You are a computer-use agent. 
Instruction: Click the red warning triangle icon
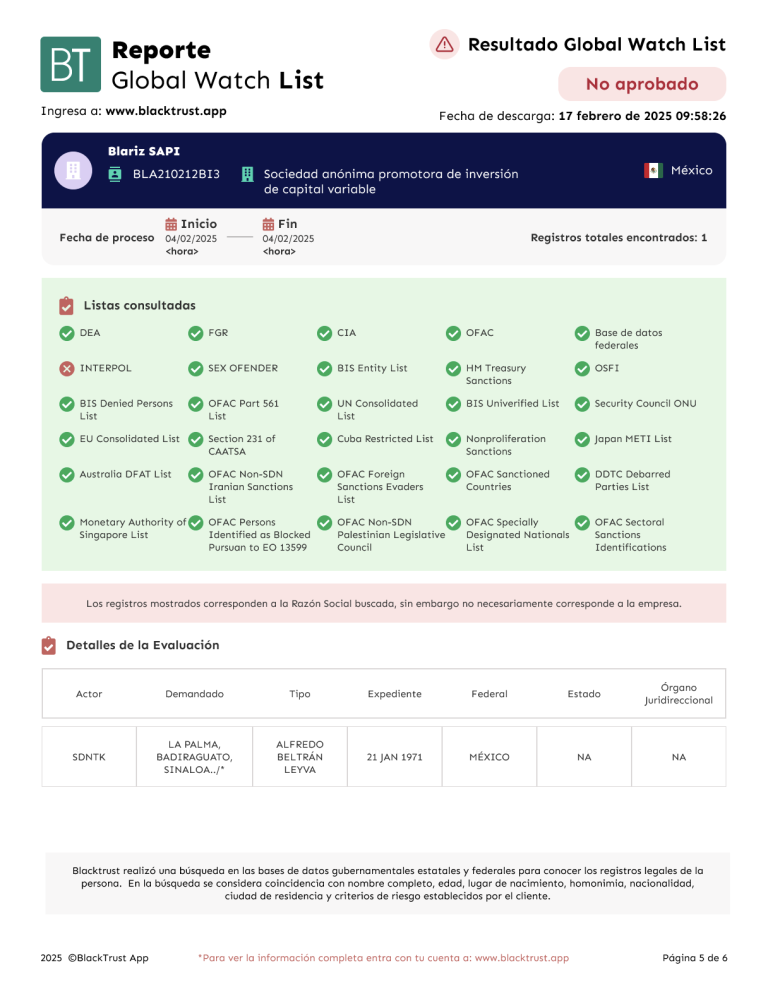(x=445, y=44)
